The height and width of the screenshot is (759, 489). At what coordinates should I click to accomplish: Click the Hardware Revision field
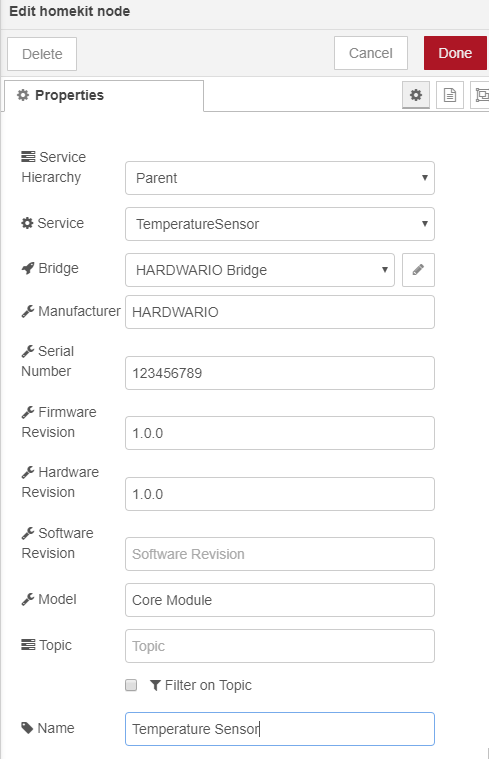tap(280, 494)
